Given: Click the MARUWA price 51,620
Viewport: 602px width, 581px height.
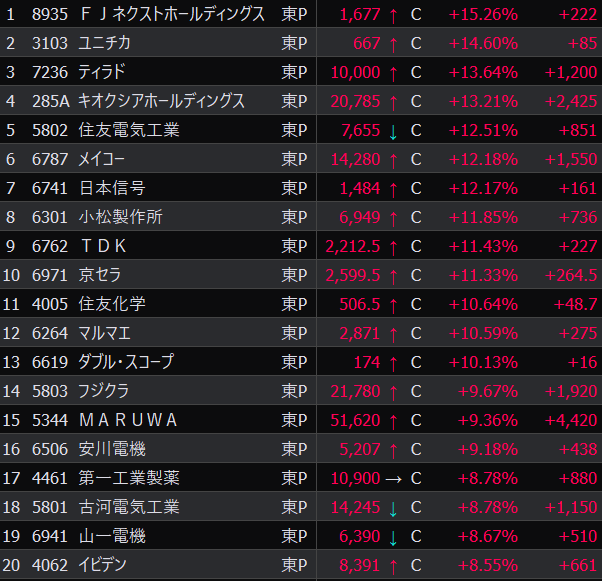Looking at the screenshot, I should tap(354, 421).
